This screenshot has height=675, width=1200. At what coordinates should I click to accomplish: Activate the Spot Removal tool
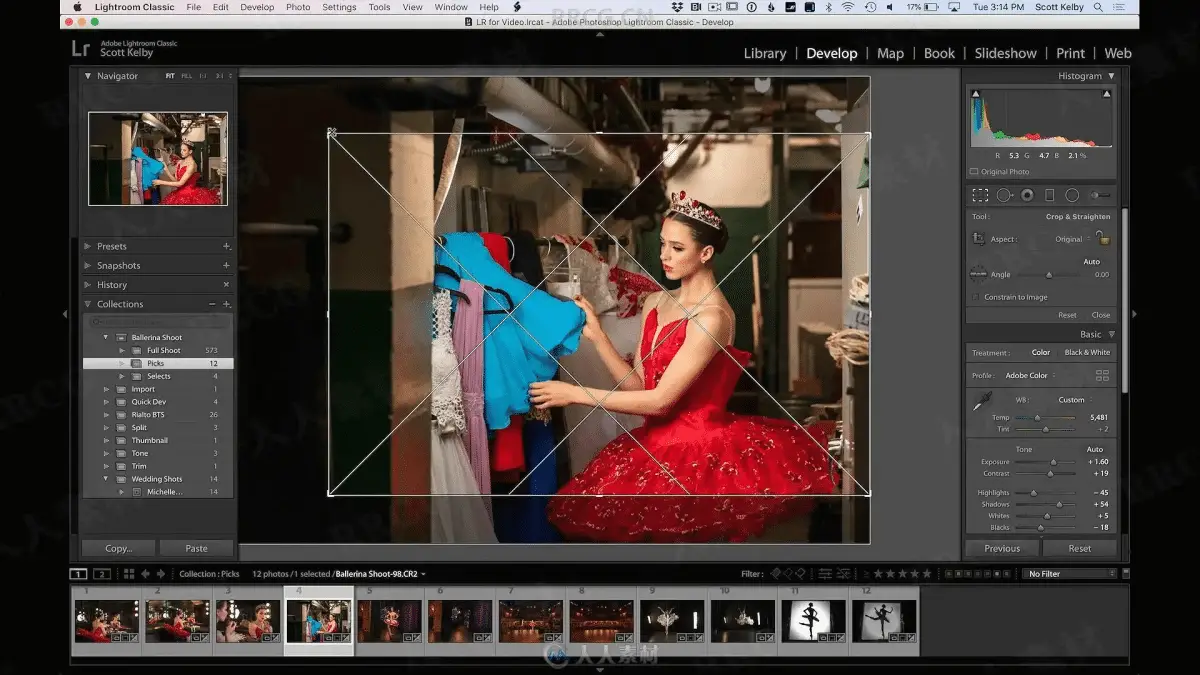[x=1003, y=195]
